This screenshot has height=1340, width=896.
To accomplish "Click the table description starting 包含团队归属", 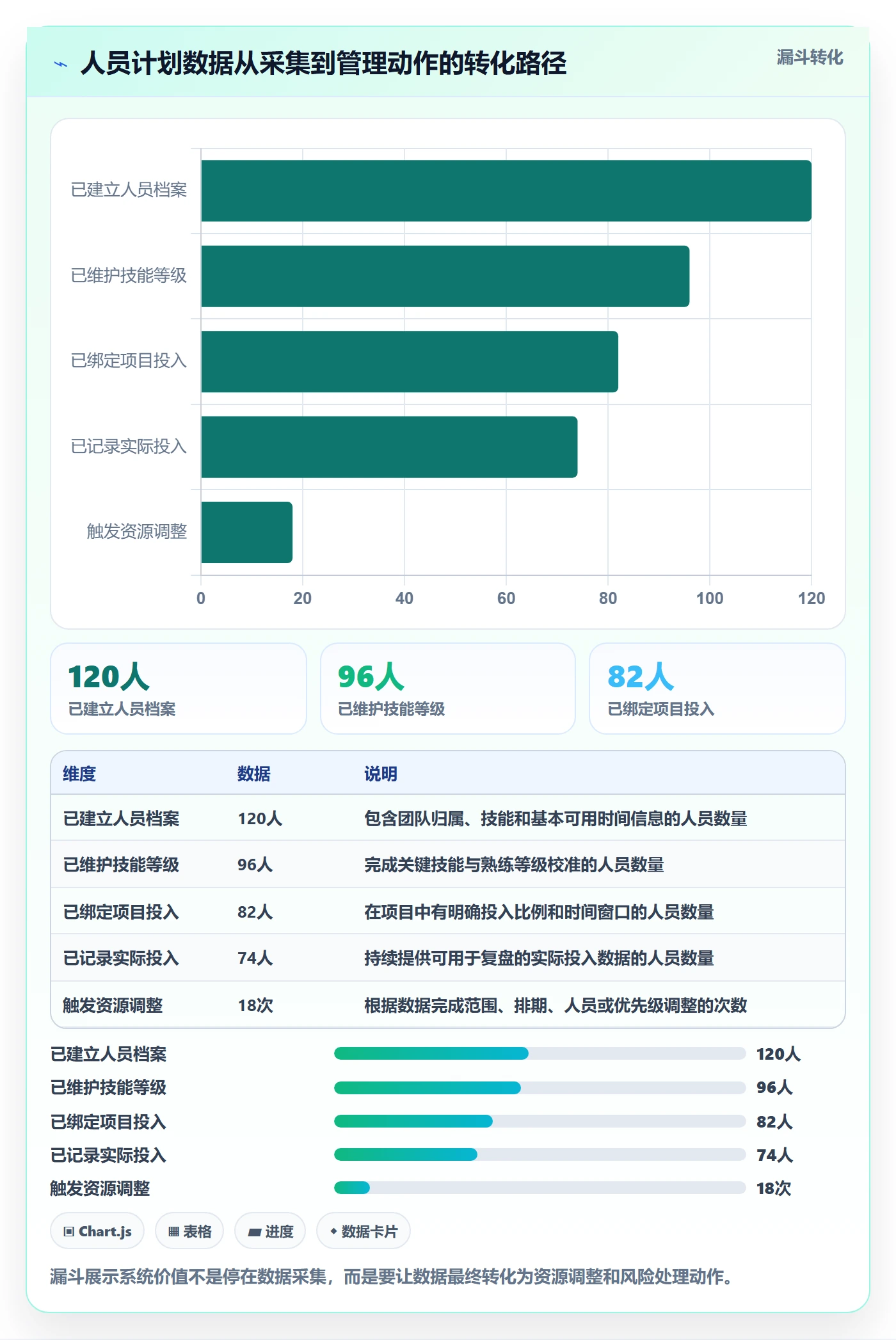I will [556, 818].
